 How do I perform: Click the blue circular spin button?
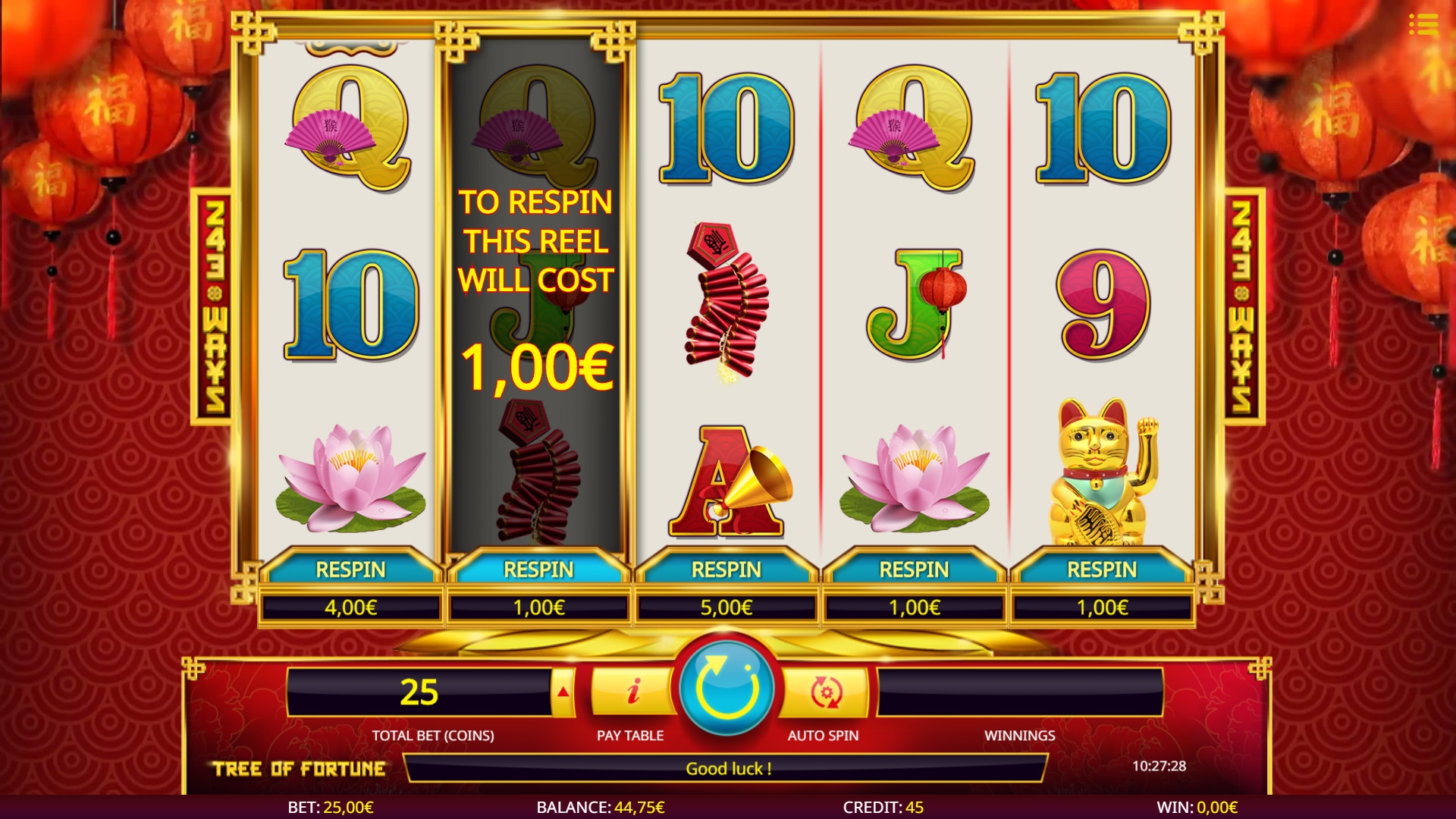pyautogui.click(x=726, y=689)
